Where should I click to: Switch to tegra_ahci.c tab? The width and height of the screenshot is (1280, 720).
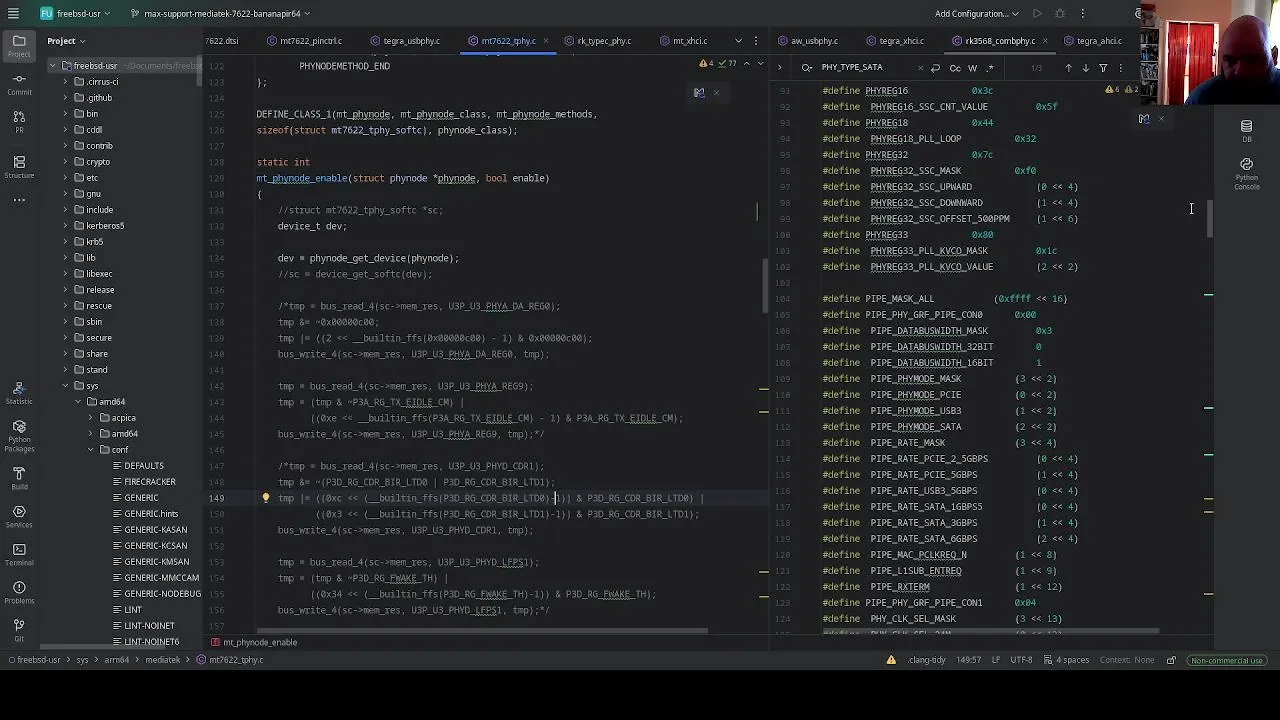(1092, 41)
